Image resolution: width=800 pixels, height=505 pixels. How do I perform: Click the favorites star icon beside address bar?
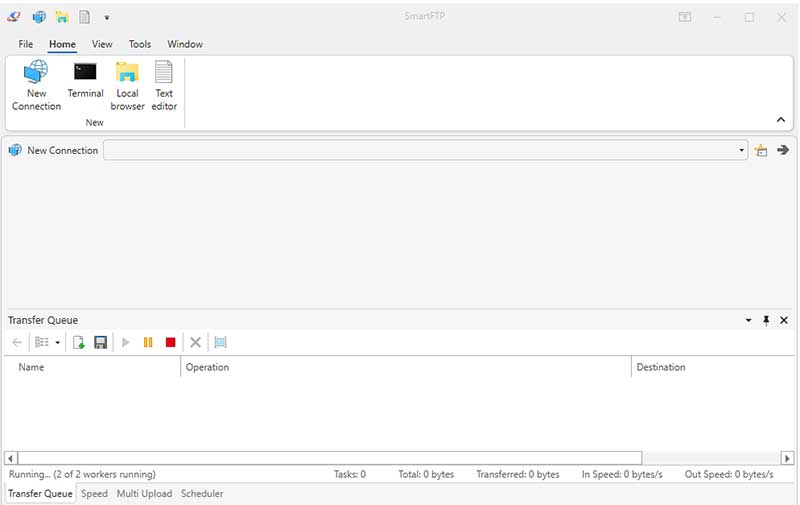pyautogui.click(x=761, y=150)
